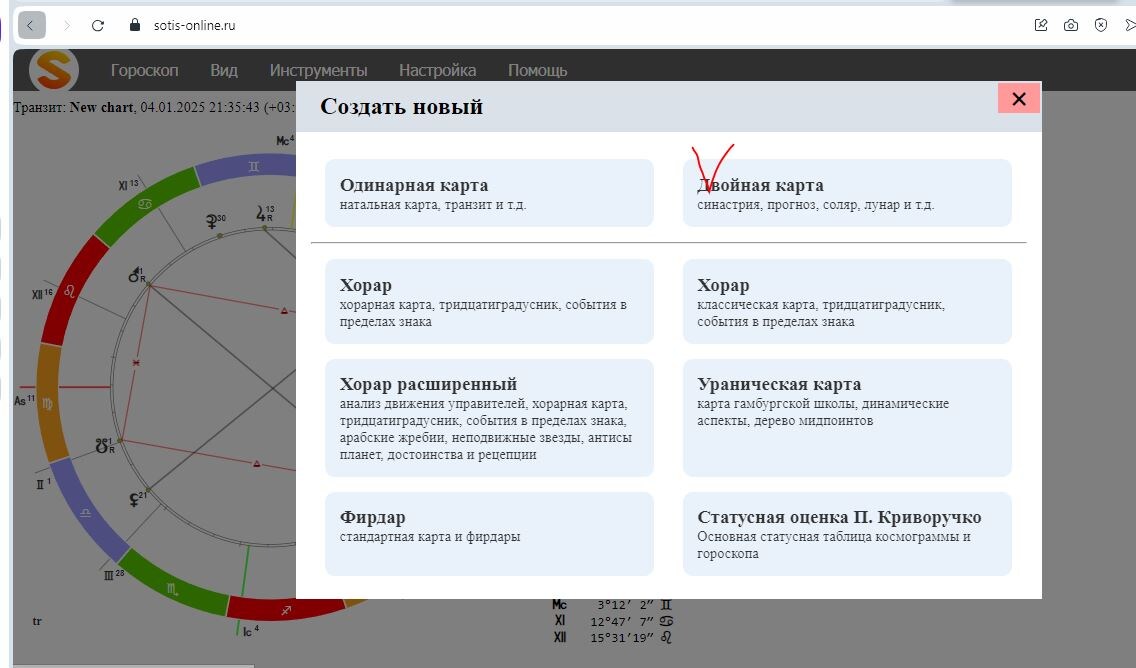Open the tracking protection shield icon

coord(1102,25)
